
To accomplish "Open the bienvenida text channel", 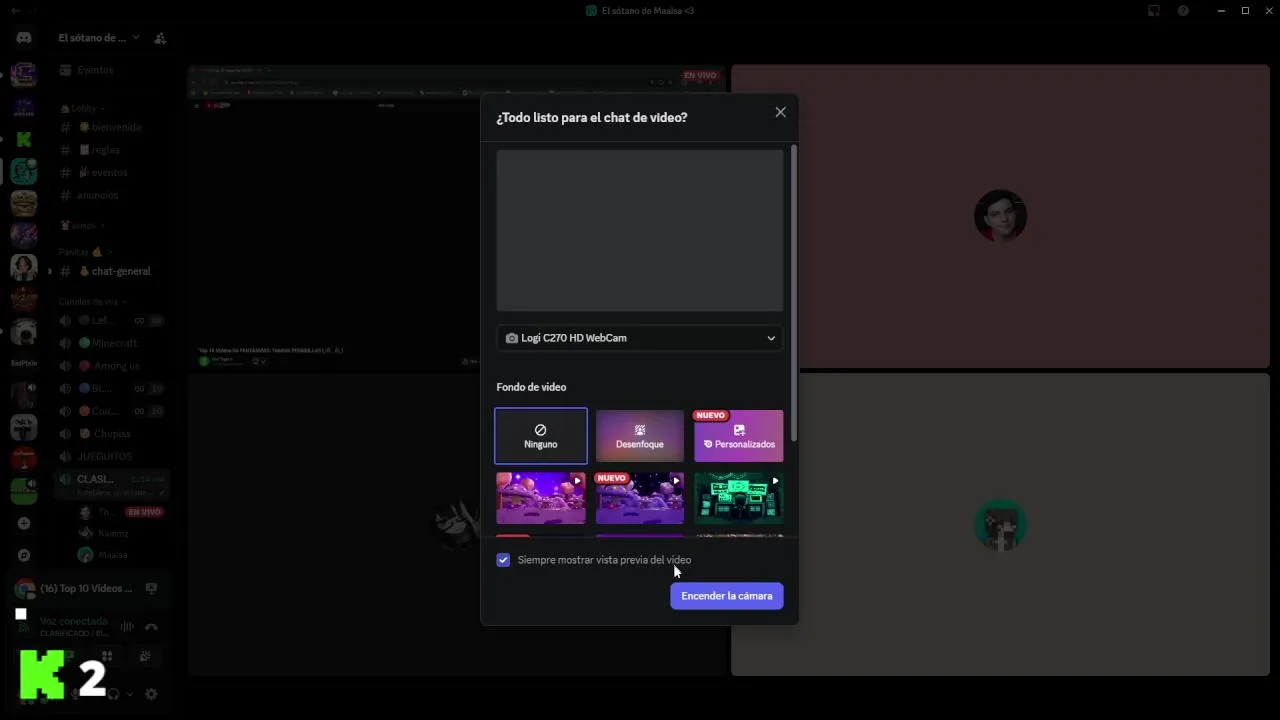I will 112,127.
